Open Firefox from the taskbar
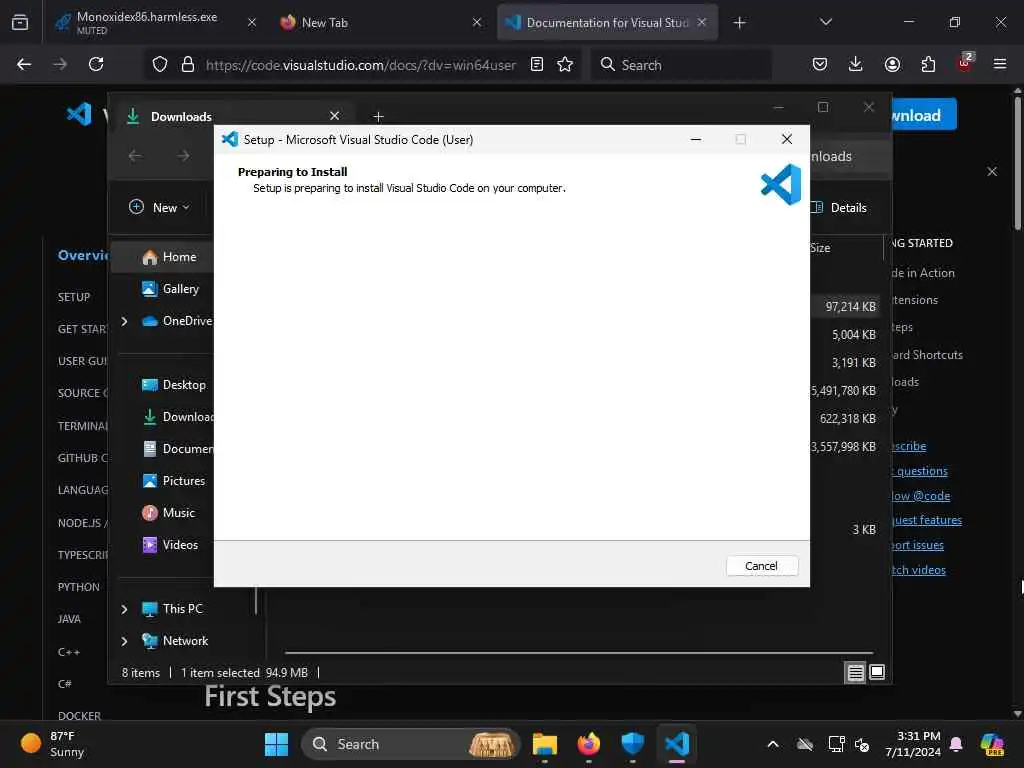The image size is (1024, 768). pos(588,744)
